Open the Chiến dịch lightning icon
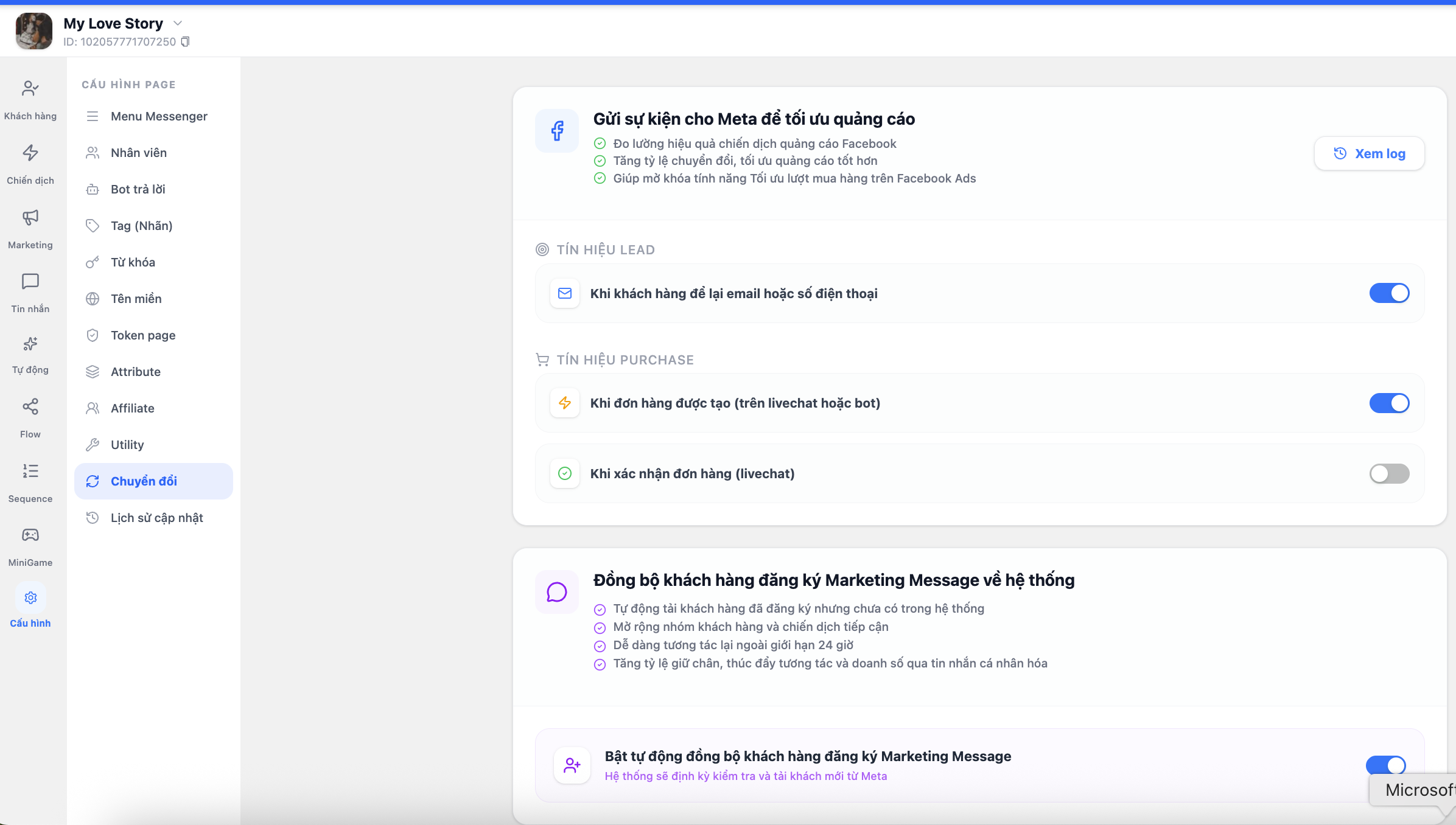Screen dimensions: 1456x825 [30, 153]
